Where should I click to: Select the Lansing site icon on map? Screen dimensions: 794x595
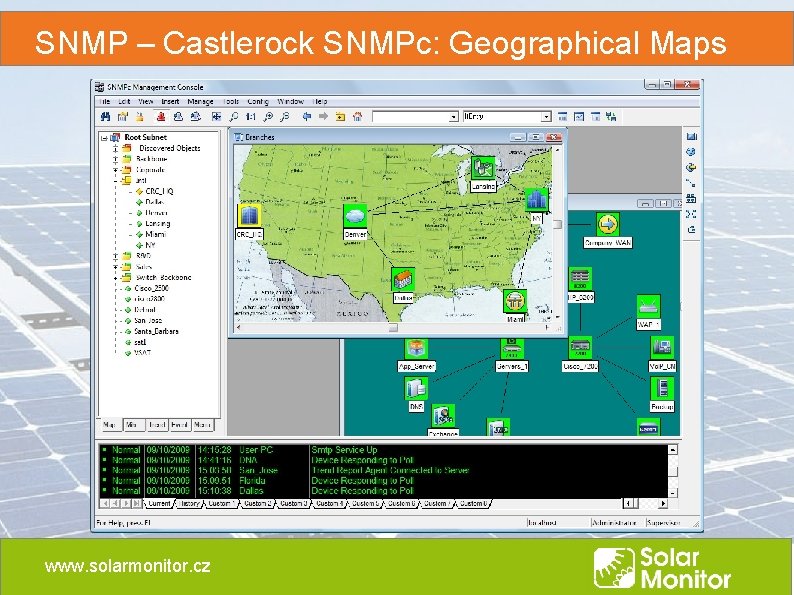(483, 168)
